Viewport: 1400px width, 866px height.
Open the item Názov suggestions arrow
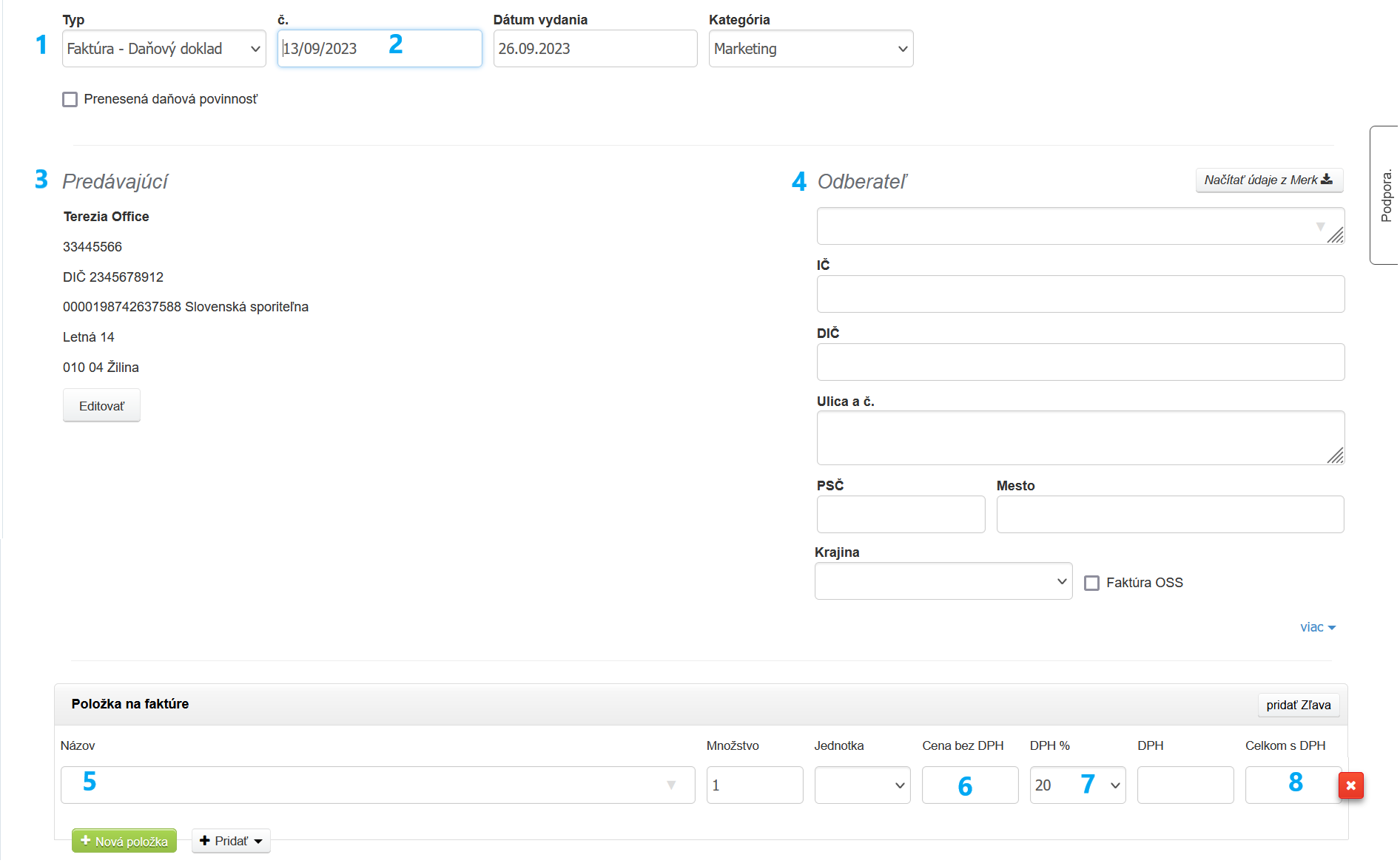670,785
